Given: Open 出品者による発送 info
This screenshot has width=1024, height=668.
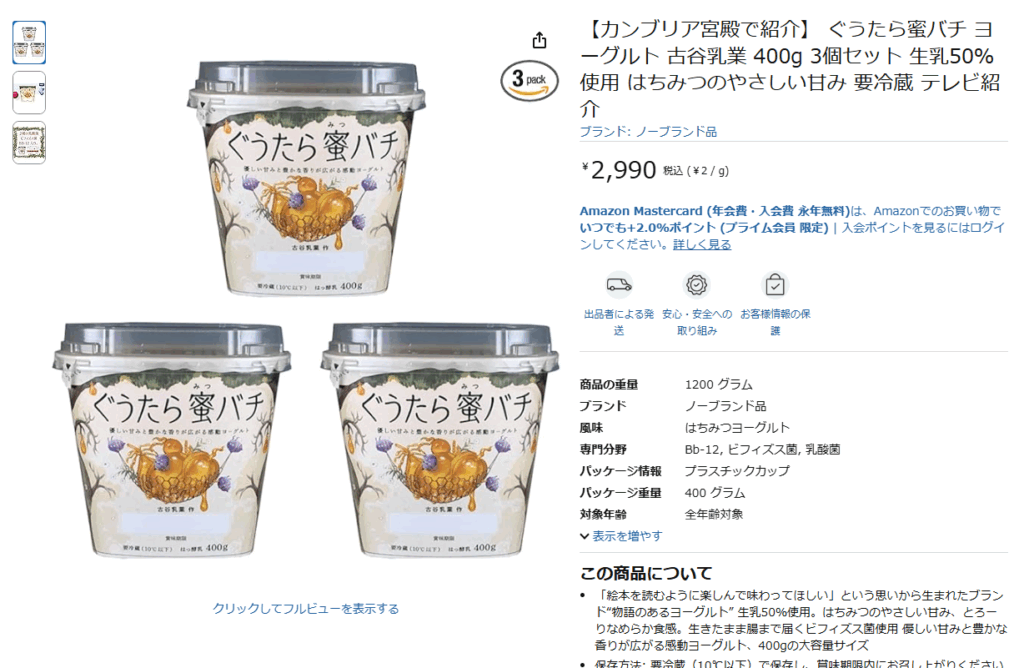Looking at the screenshot, I should pos(619,322).
